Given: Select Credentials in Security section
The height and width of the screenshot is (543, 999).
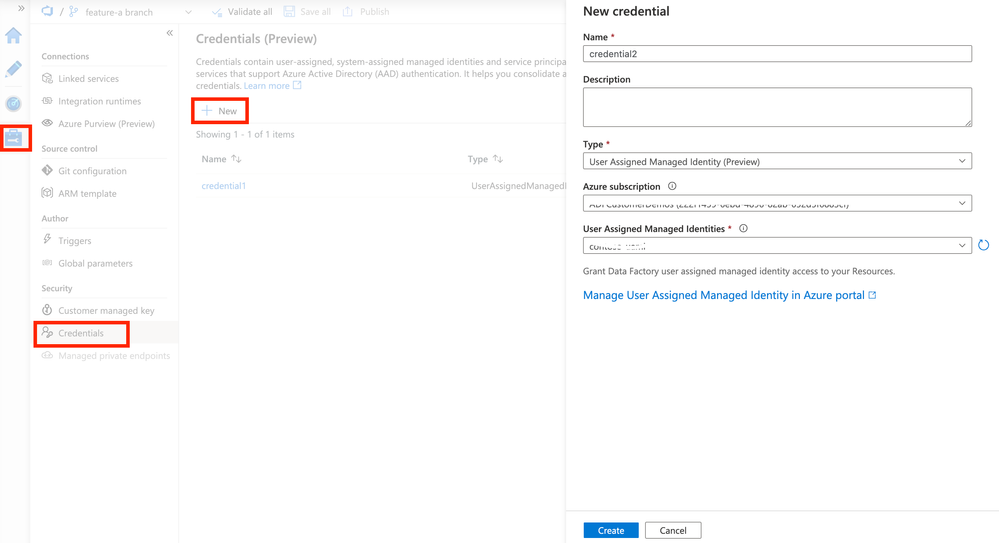Looking at the screenshot, I should tap(81, 333).
